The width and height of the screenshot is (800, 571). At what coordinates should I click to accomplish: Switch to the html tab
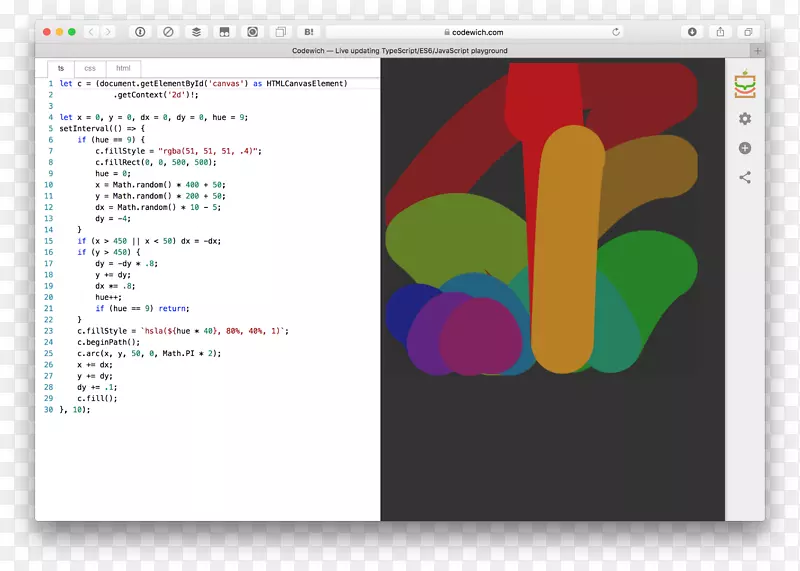point(122,68)
